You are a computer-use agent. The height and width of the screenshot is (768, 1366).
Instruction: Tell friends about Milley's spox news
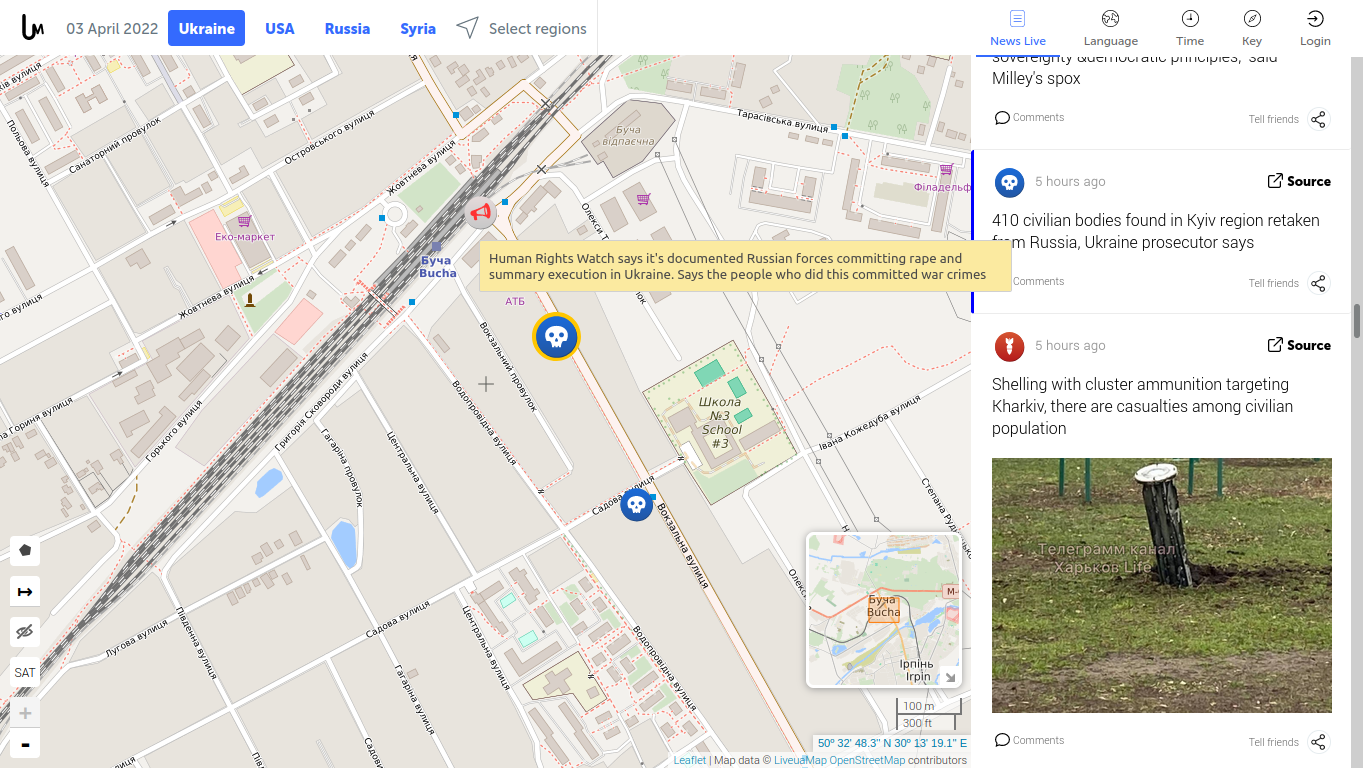(x=1273, y=119)
